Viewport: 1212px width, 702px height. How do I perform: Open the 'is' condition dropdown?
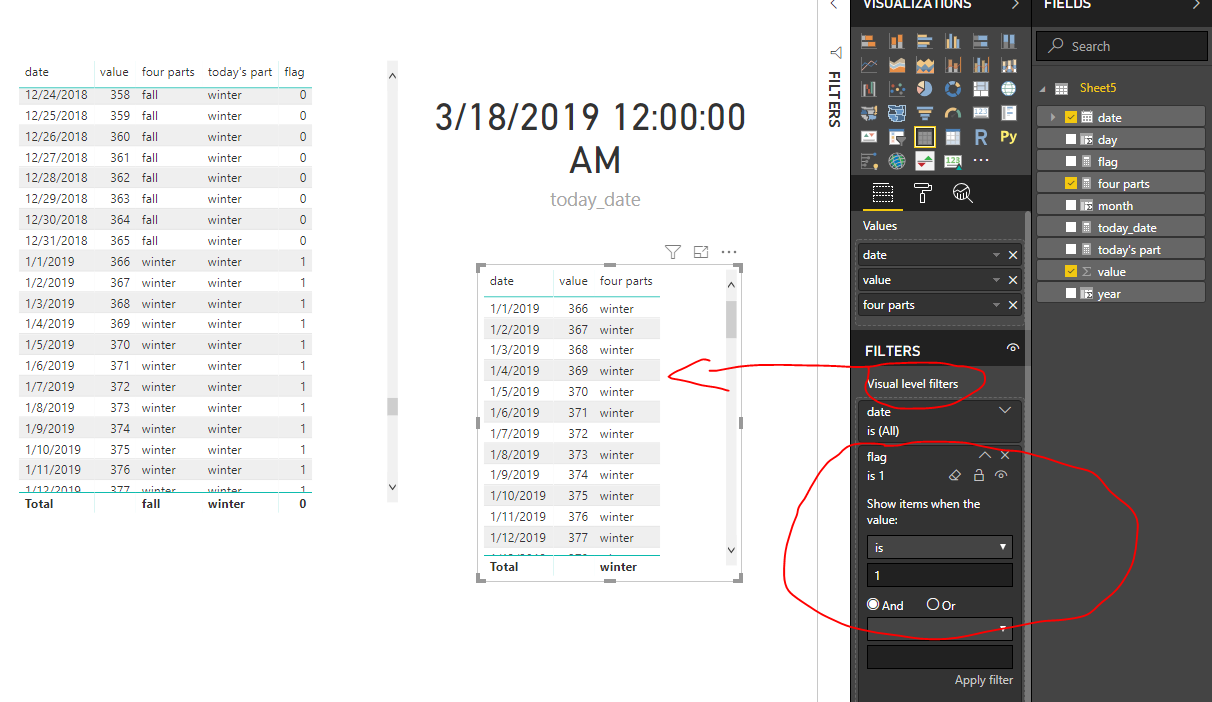click(x=939, y=547)
